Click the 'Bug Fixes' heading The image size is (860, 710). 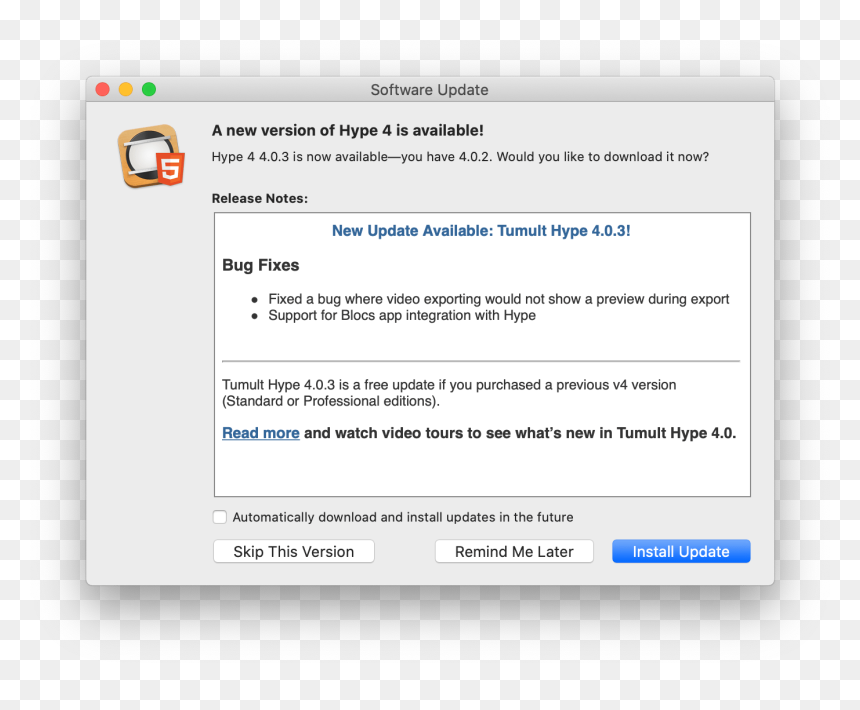pyautogui.click(x=261, y=265)
